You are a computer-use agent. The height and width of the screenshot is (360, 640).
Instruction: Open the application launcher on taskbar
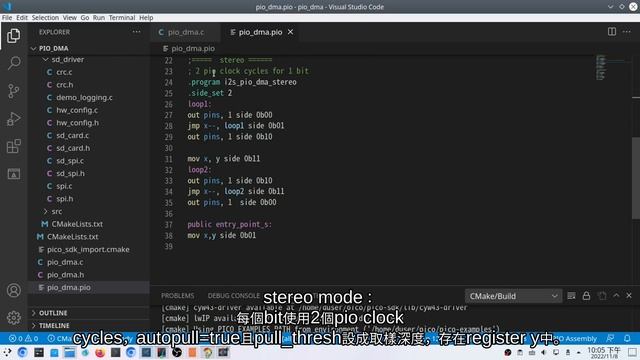7,352
